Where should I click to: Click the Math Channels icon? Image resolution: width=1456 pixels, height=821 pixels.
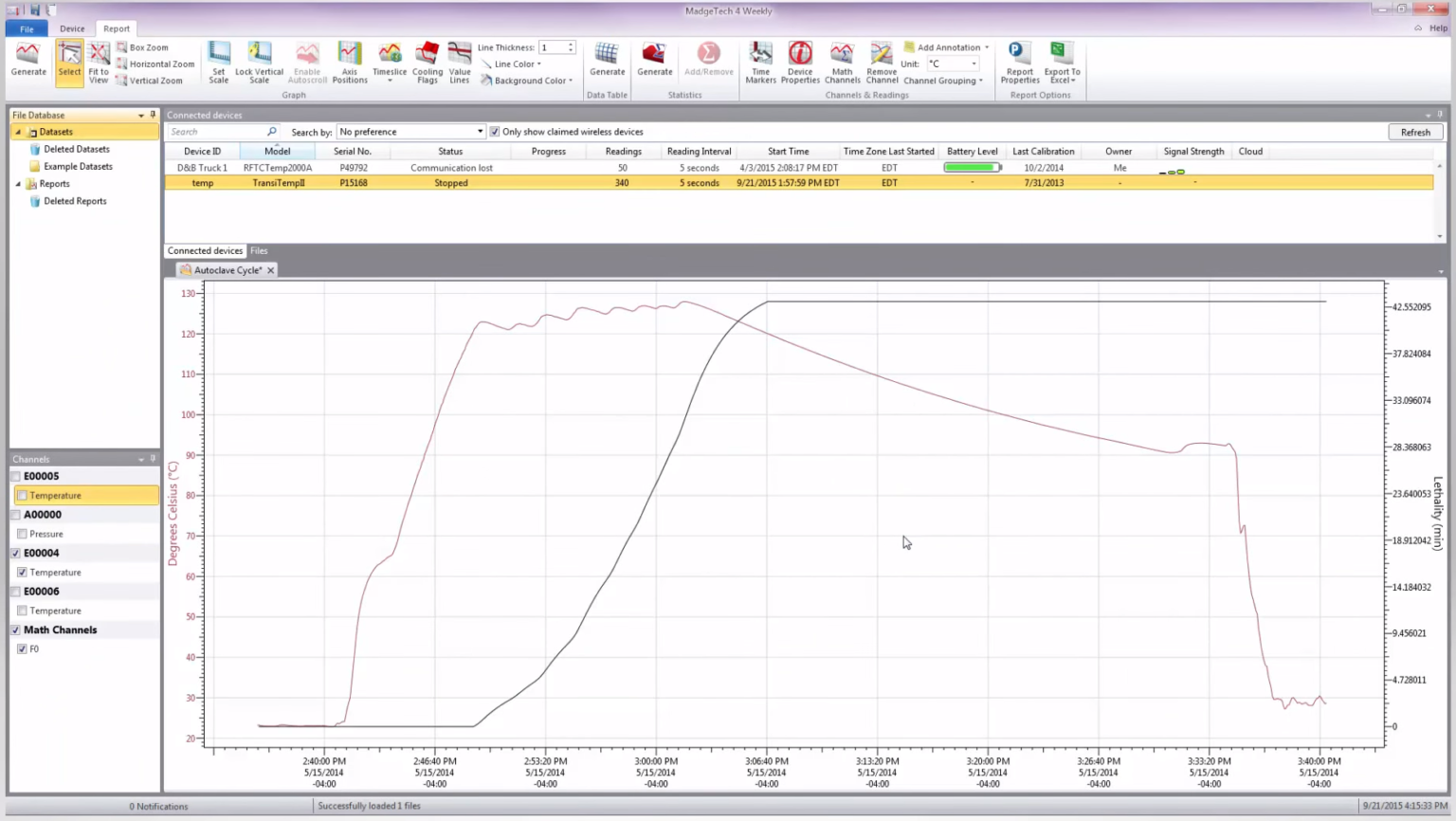842,61
